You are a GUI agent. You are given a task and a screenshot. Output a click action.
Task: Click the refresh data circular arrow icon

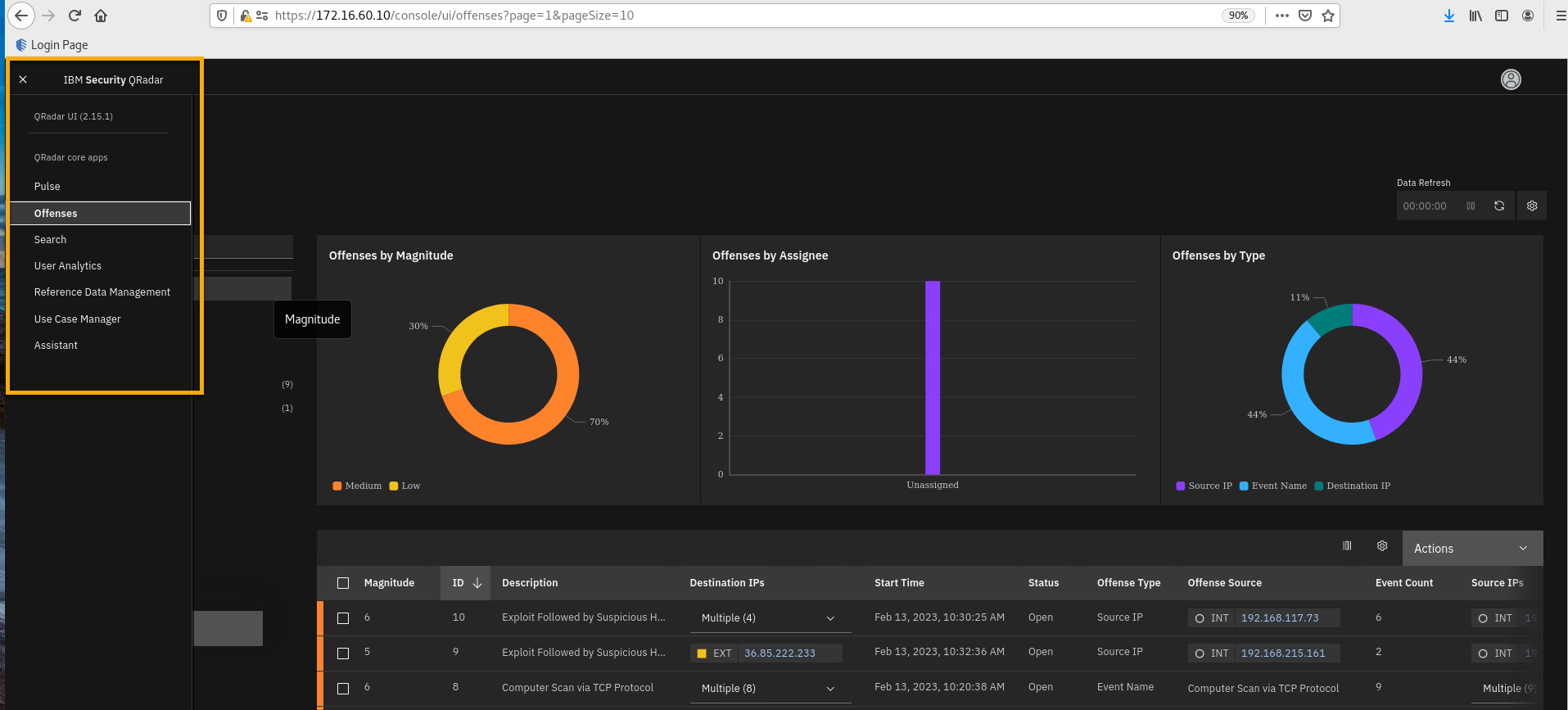(x=1499, y=206)
